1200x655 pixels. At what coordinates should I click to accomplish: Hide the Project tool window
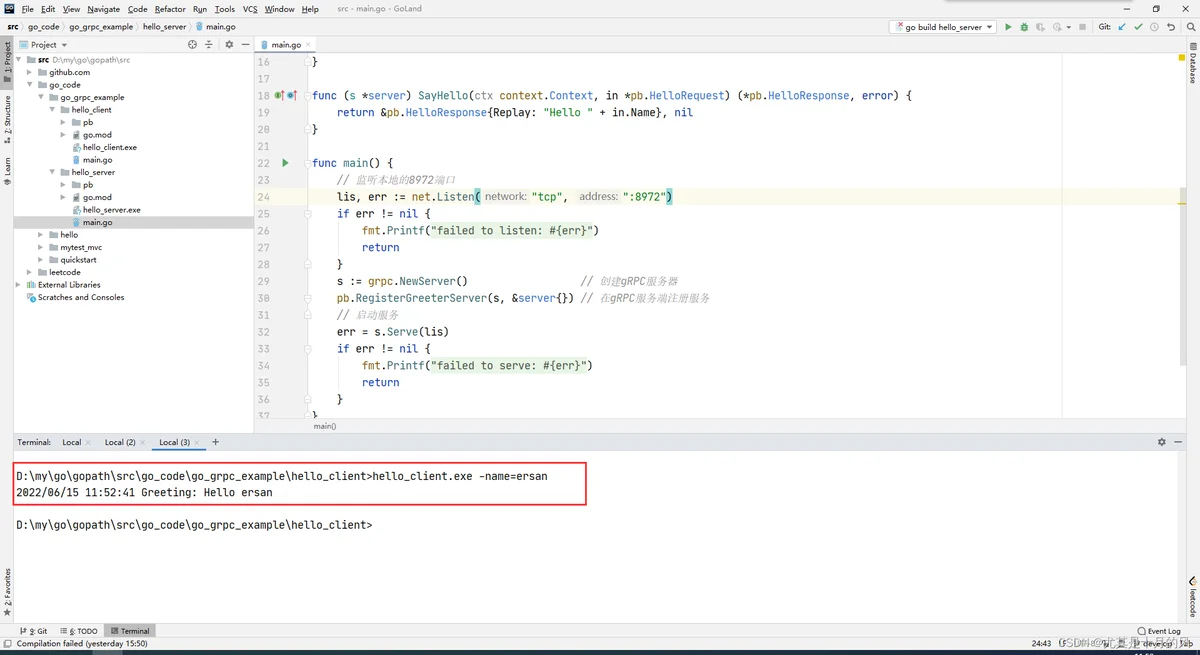coord(245,44)
